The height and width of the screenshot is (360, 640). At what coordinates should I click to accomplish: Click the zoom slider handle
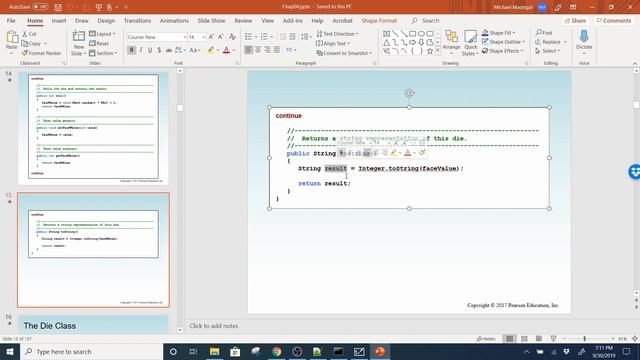(584, 339)
